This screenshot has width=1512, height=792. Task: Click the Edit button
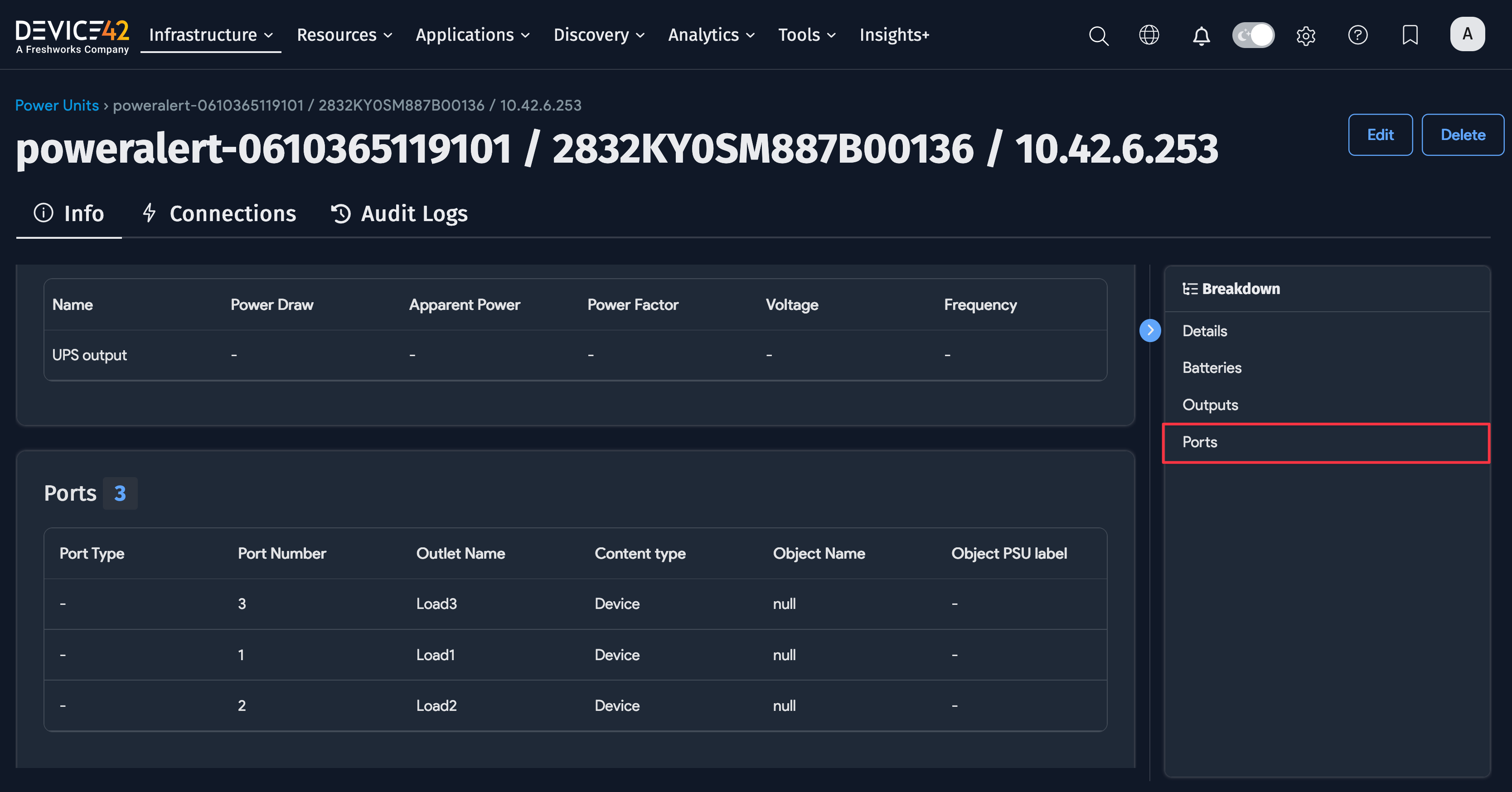pyautogui.click(x=1379, y=135)
